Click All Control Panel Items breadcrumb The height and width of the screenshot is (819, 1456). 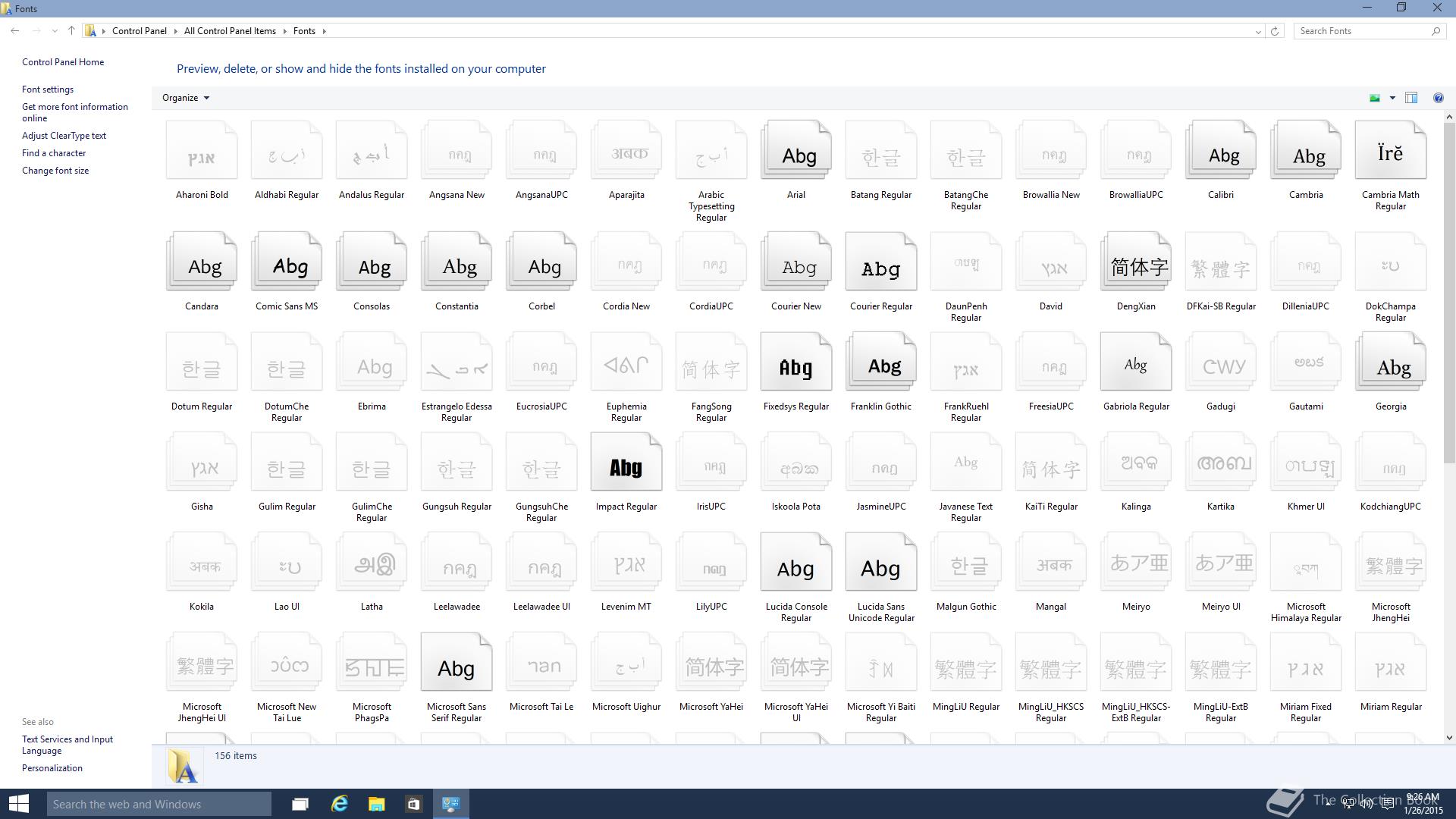[230, 31]
